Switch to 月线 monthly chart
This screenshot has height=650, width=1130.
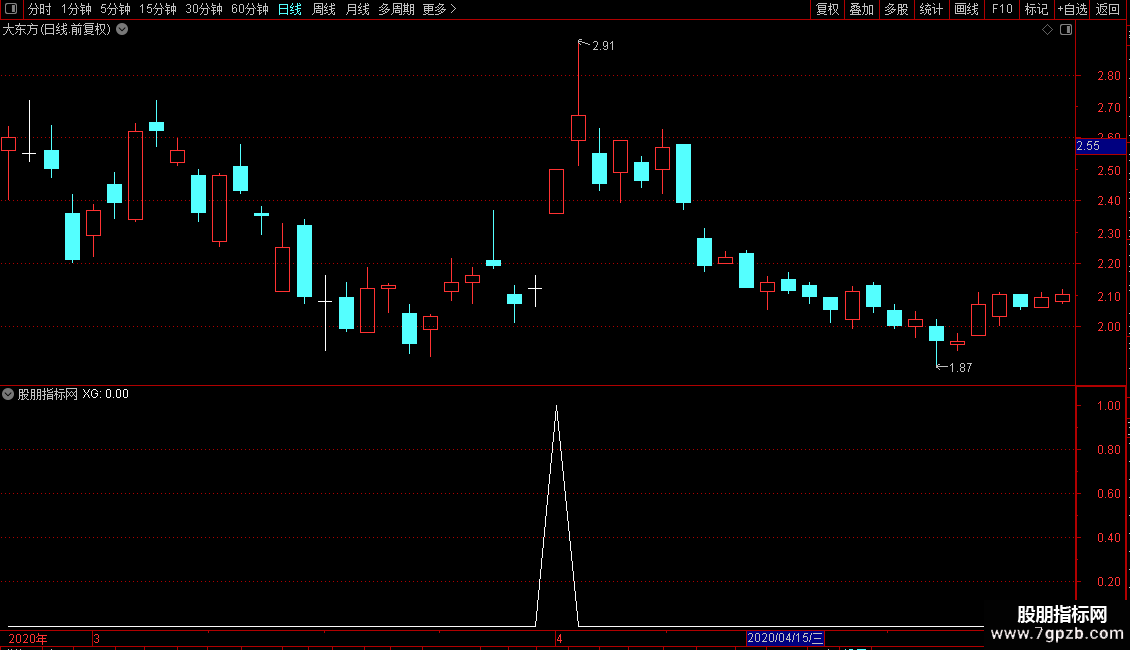click(357, 9)
